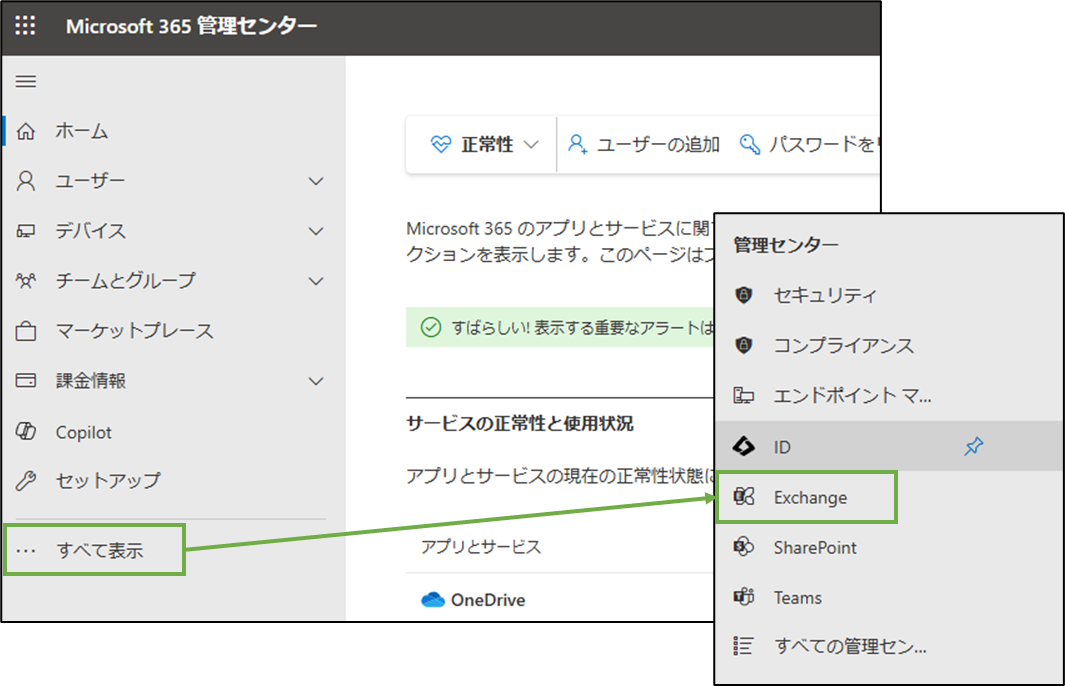Click the Teams logo icon
This screenshot has height=686, width=1065.
tap(744, 597)
